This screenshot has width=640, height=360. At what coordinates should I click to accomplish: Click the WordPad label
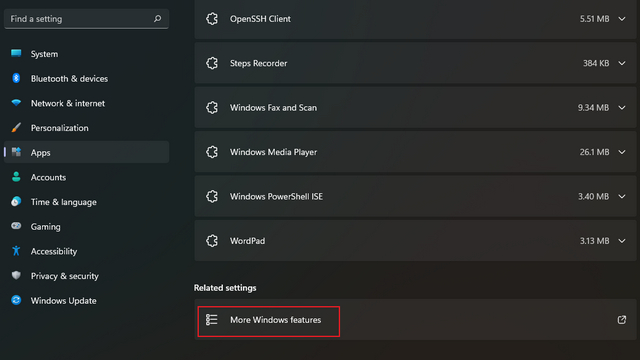point(247,241)
